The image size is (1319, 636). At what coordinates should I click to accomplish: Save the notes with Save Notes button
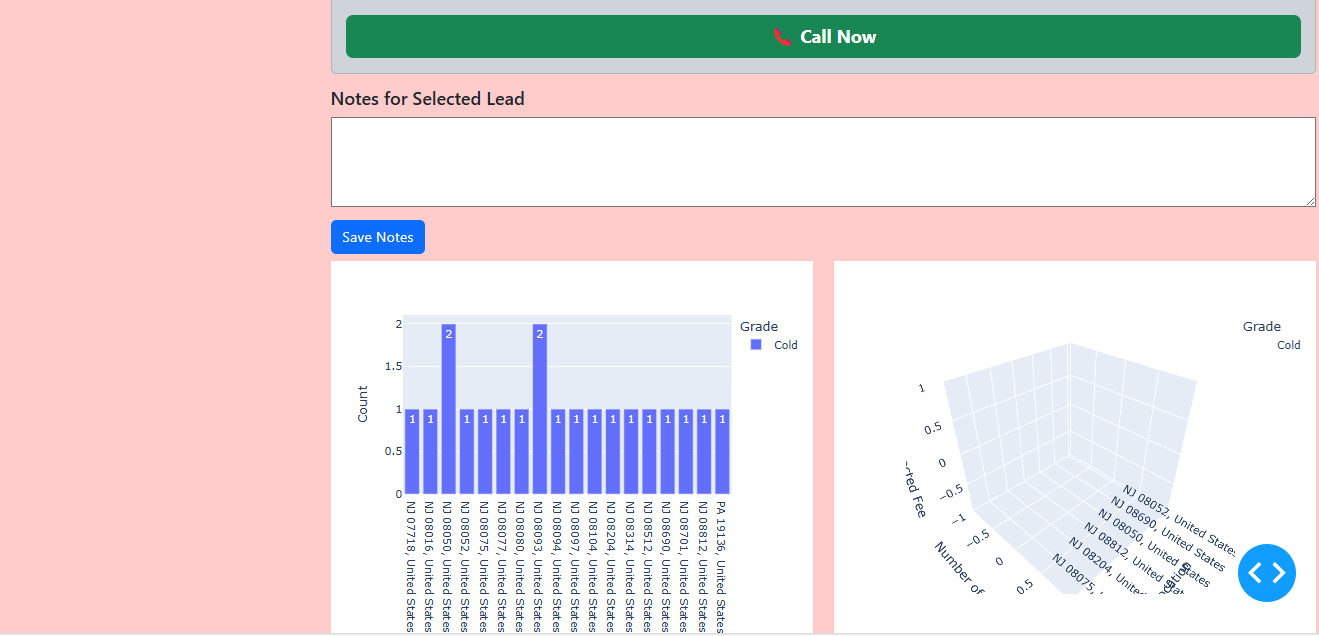tap(378, 237)
